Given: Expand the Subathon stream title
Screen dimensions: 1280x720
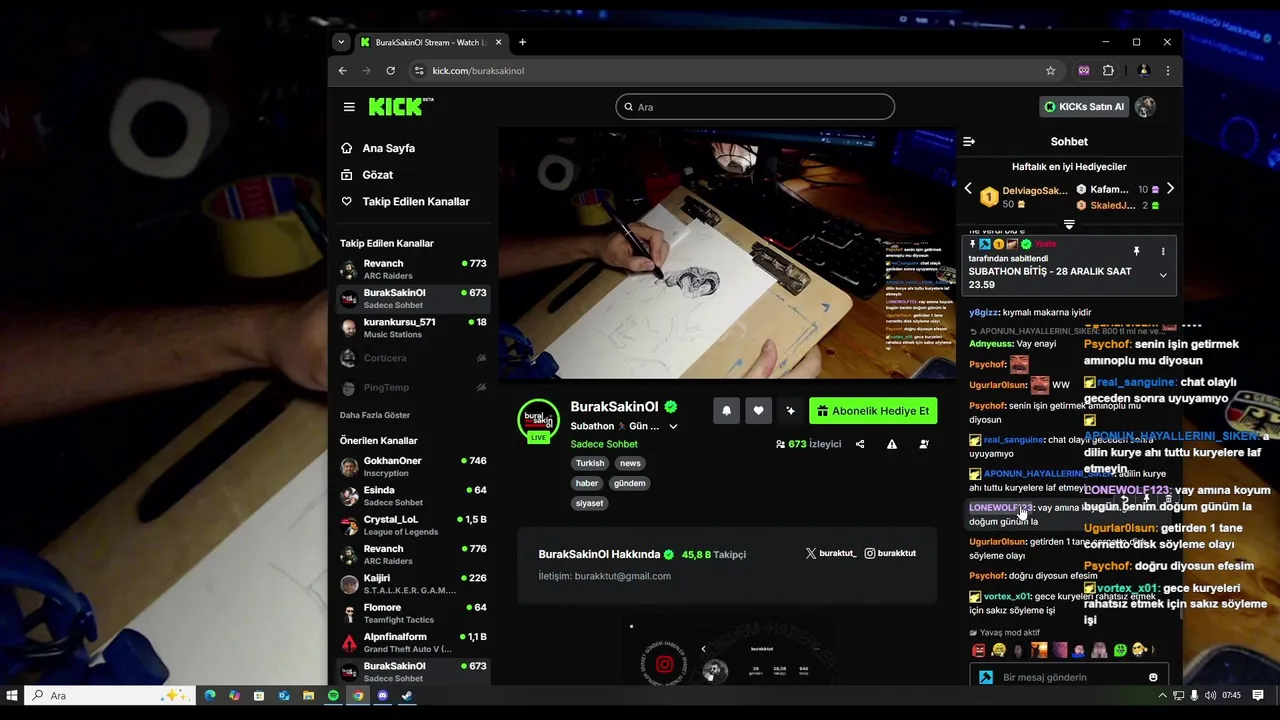Looking at the screenshot, I should [x=673, y=427].
